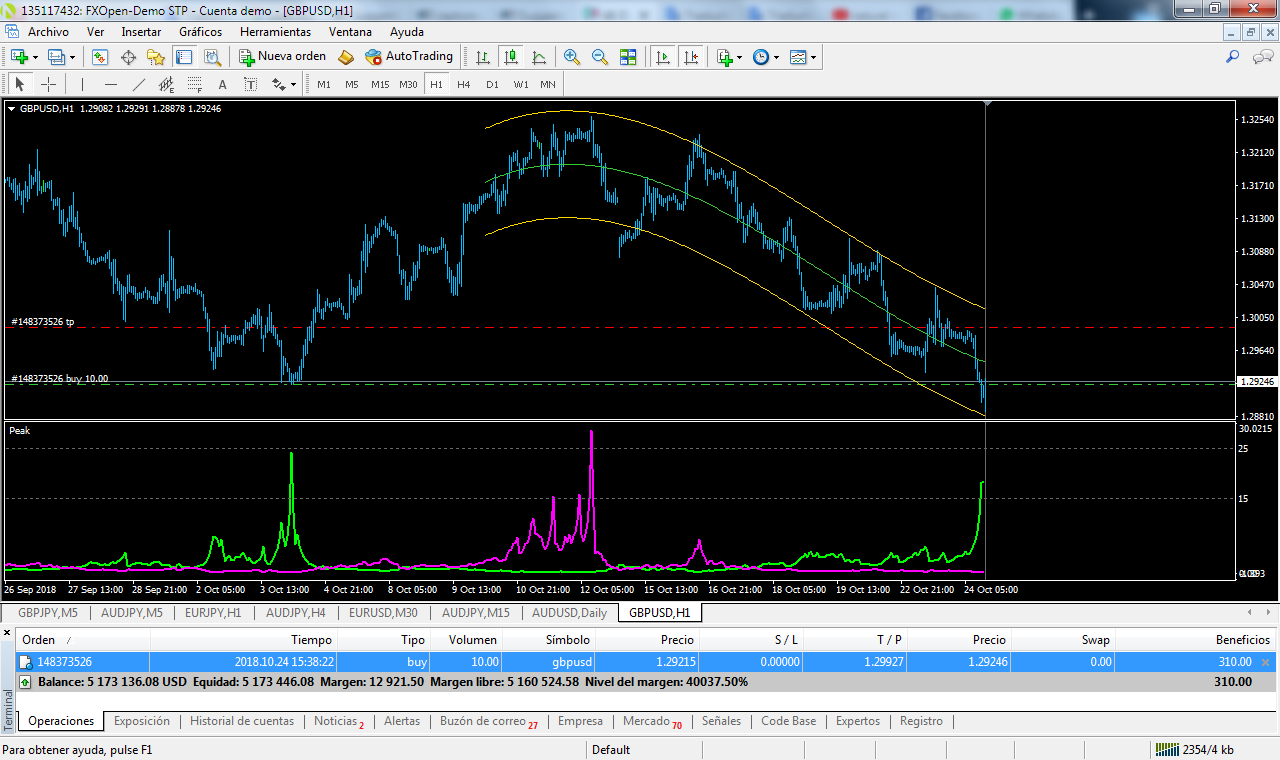Click the zoom out magnifier icon
Image resolution: width=1280 pixels, height=760 pixels.
click(x=600, y=57)
